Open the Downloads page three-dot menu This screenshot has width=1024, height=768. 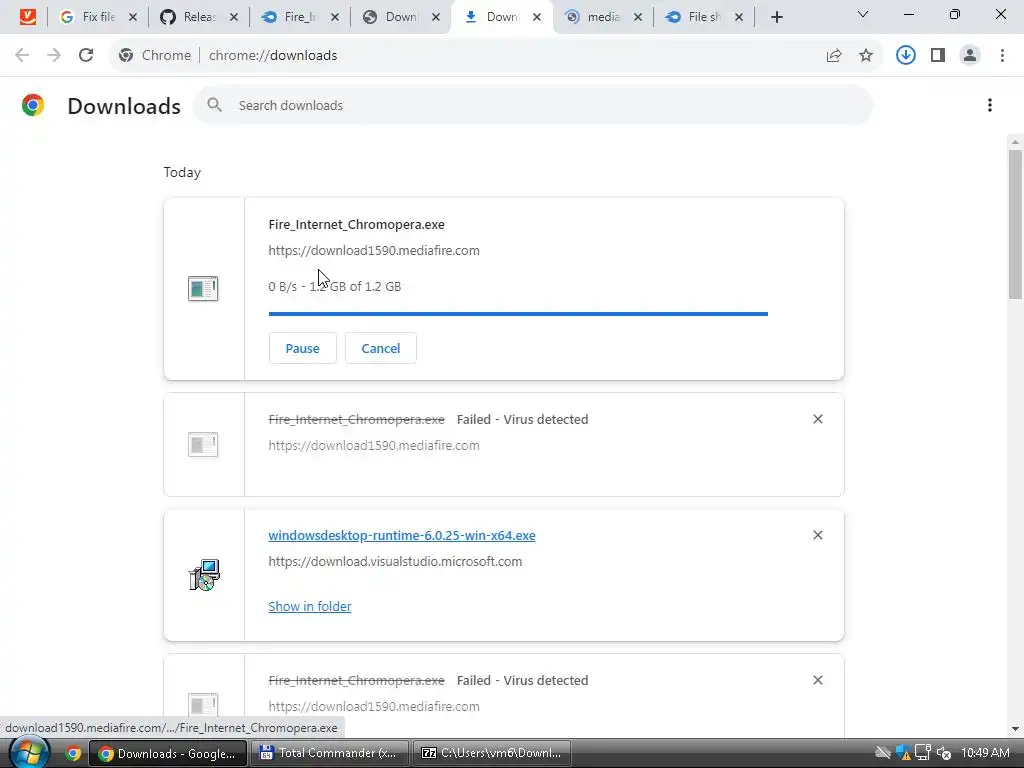[x=990, y=105]
